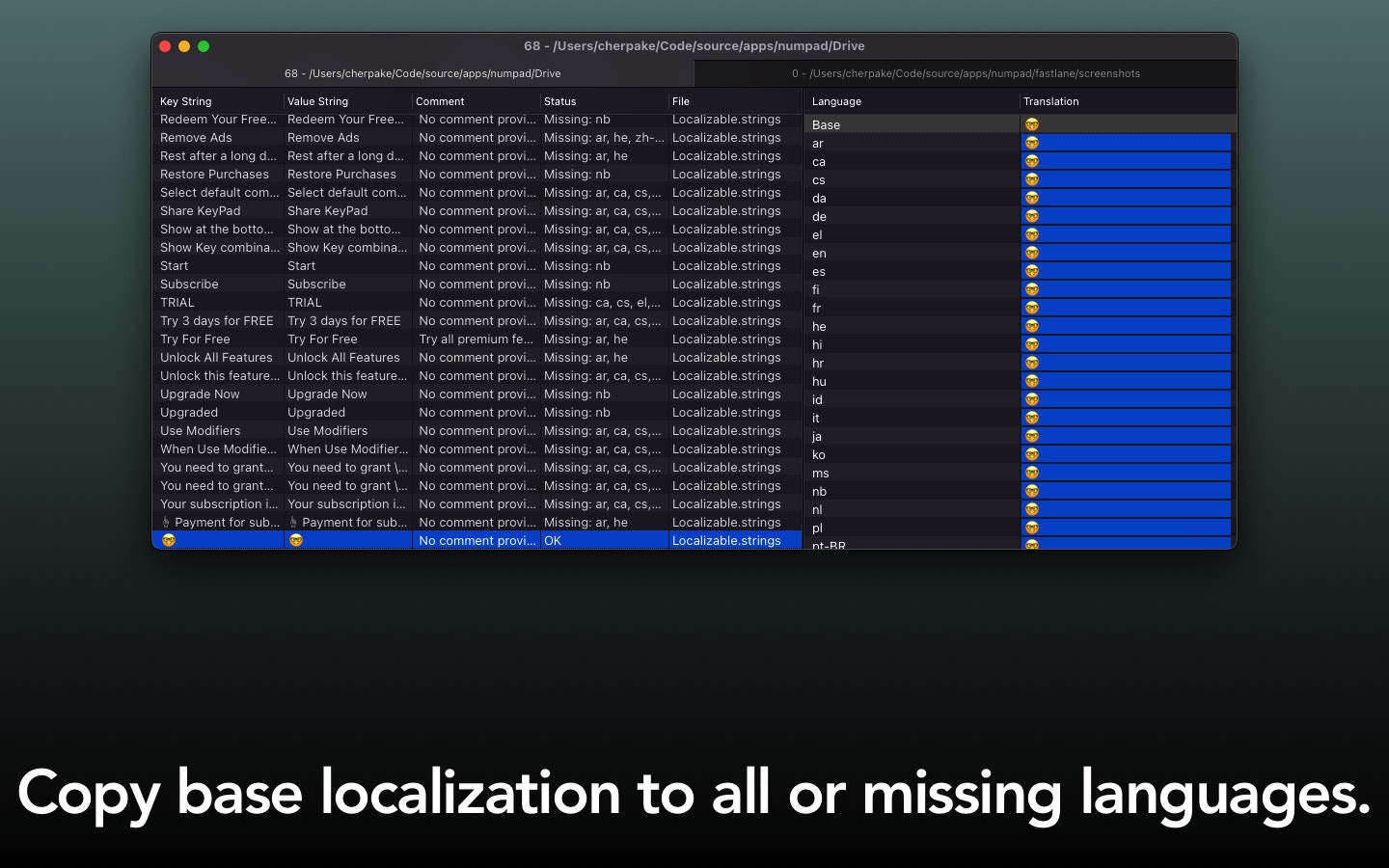Click the emoji translation for en
Image resolution: width=1389 pixels, height=868 pixels.
coord(1032,253)
